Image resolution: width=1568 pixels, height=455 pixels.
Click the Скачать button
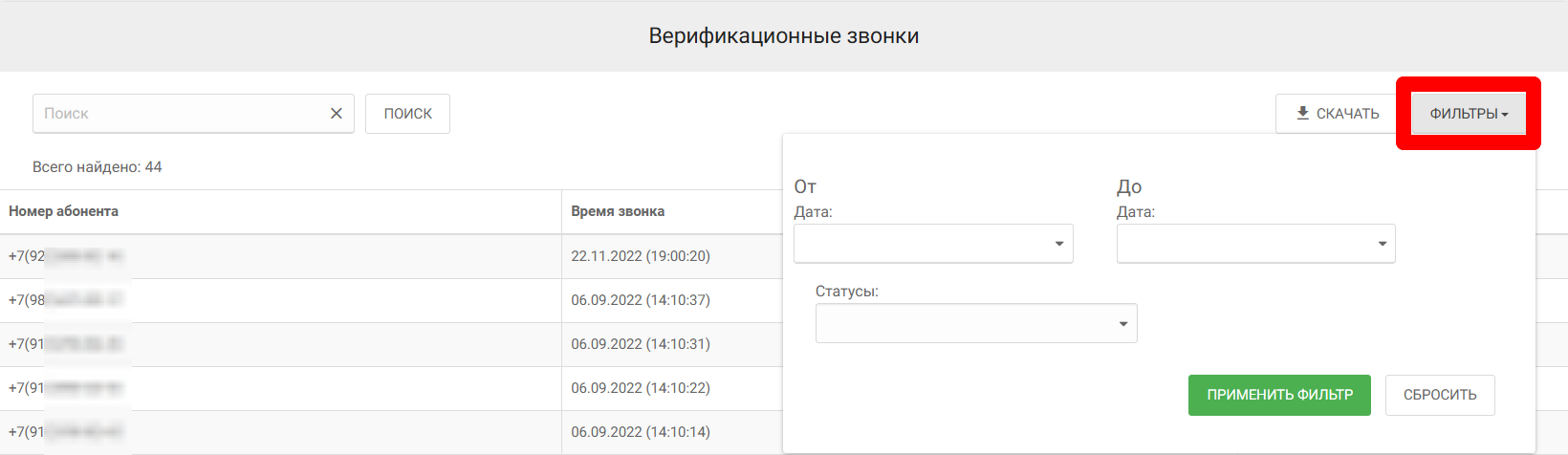point(1338,114)
